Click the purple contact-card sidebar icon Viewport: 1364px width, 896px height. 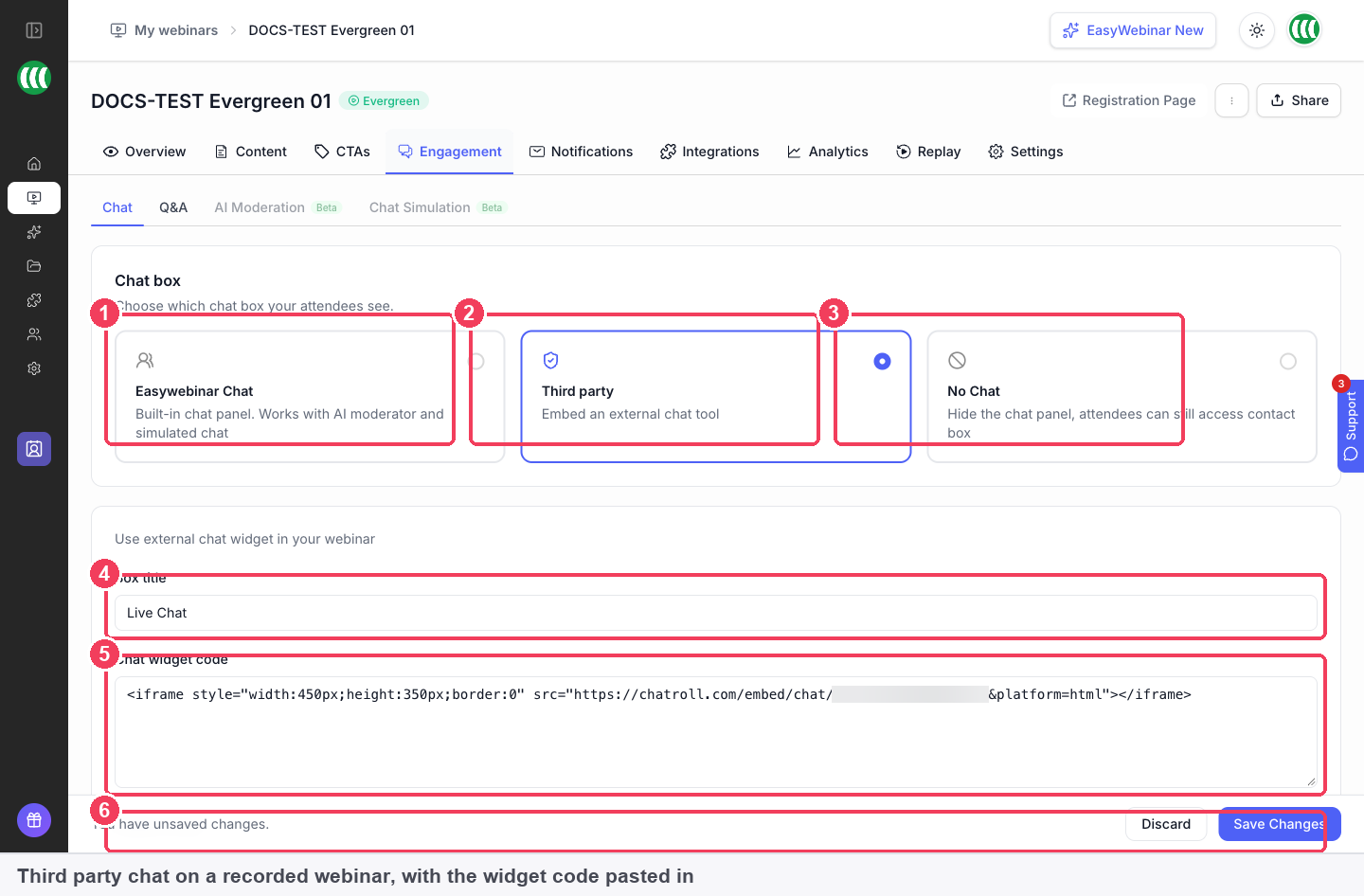[x=34, y=449]
